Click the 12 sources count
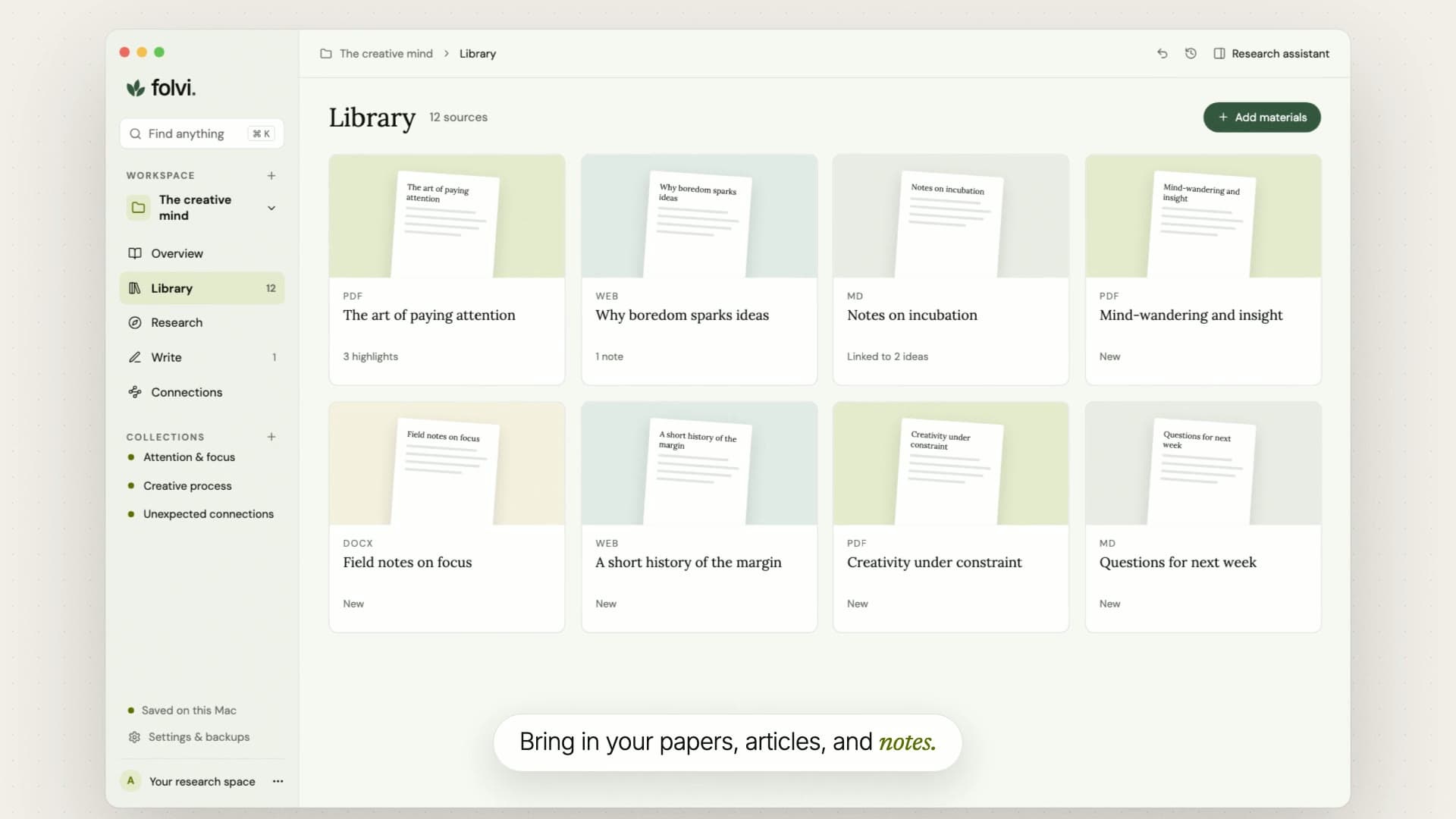1456x819 pixels. (x=458, y=117)
